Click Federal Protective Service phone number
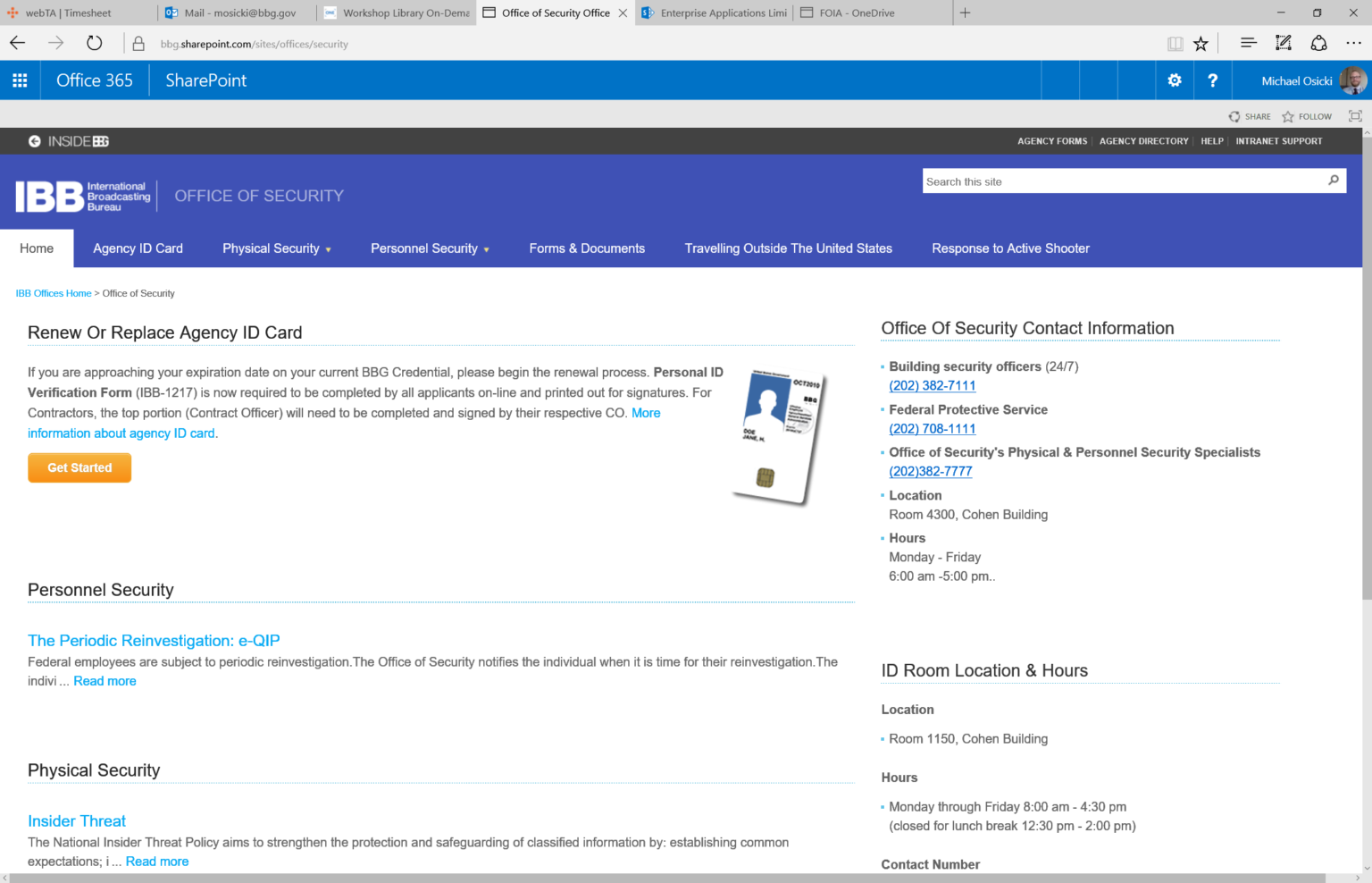Image resolution: width=1372 pixels, height=883 pixels. [x=933, y=428]
